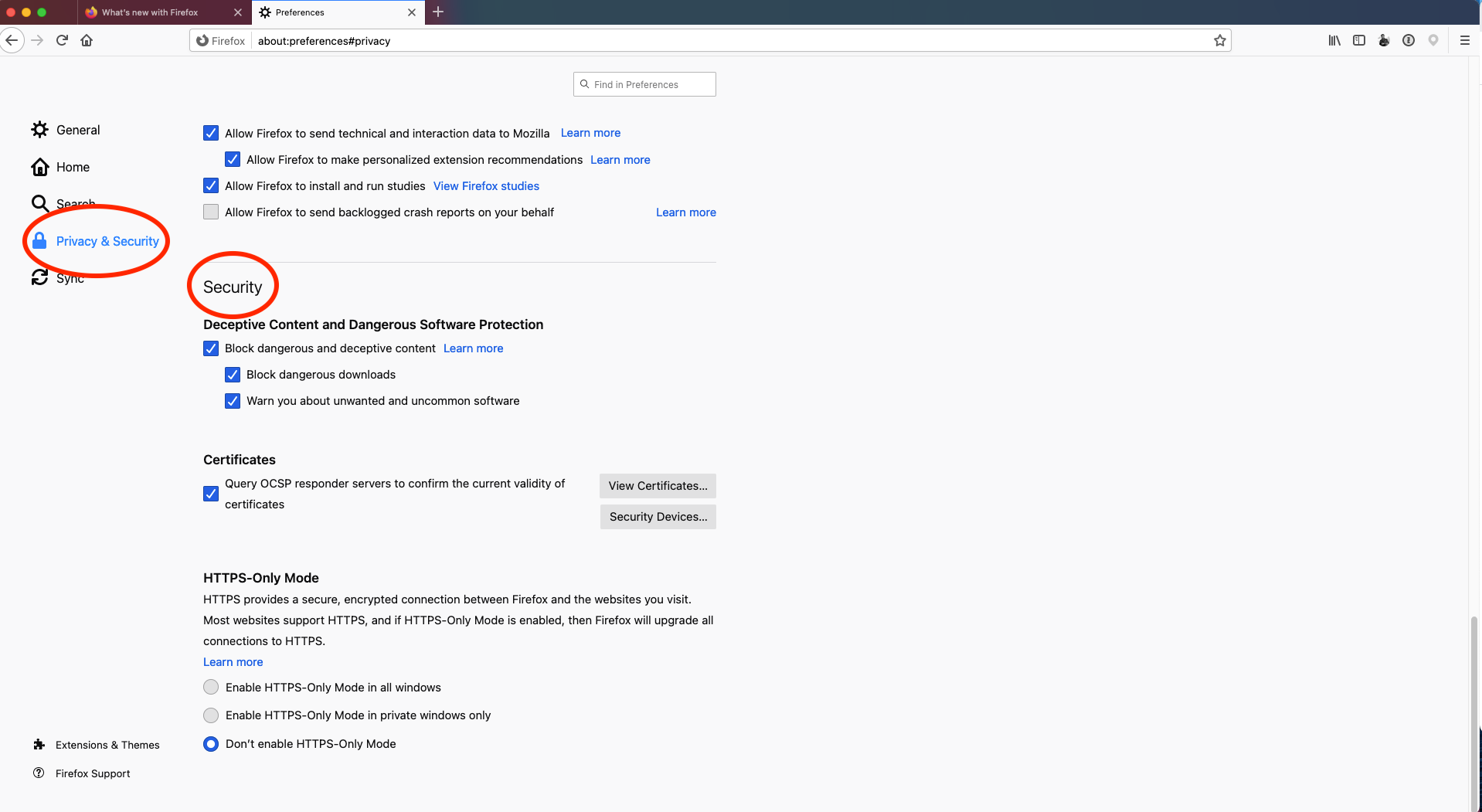Screen dimensions: 1482x812
Task: Click the Firefox Support question mark icon
Action: [x=39, y=773]
